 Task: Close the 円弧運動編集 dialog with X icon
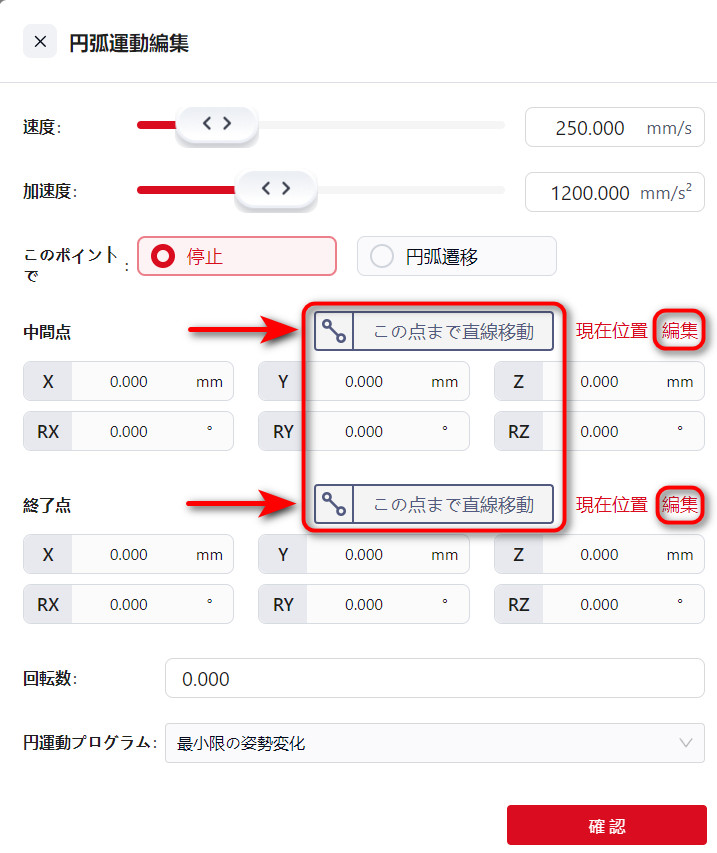[x=39, y=42]
